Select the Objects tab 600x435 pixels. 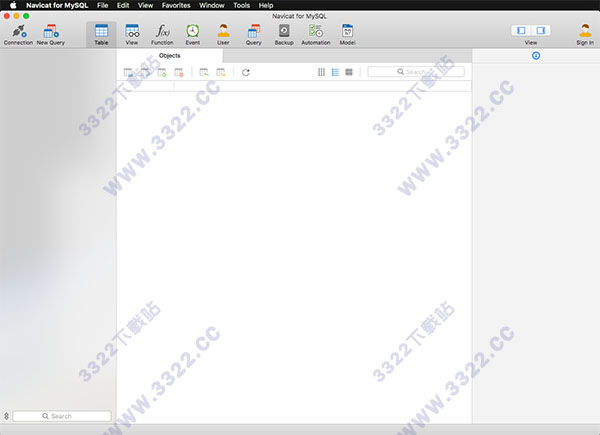click(170, 56)
